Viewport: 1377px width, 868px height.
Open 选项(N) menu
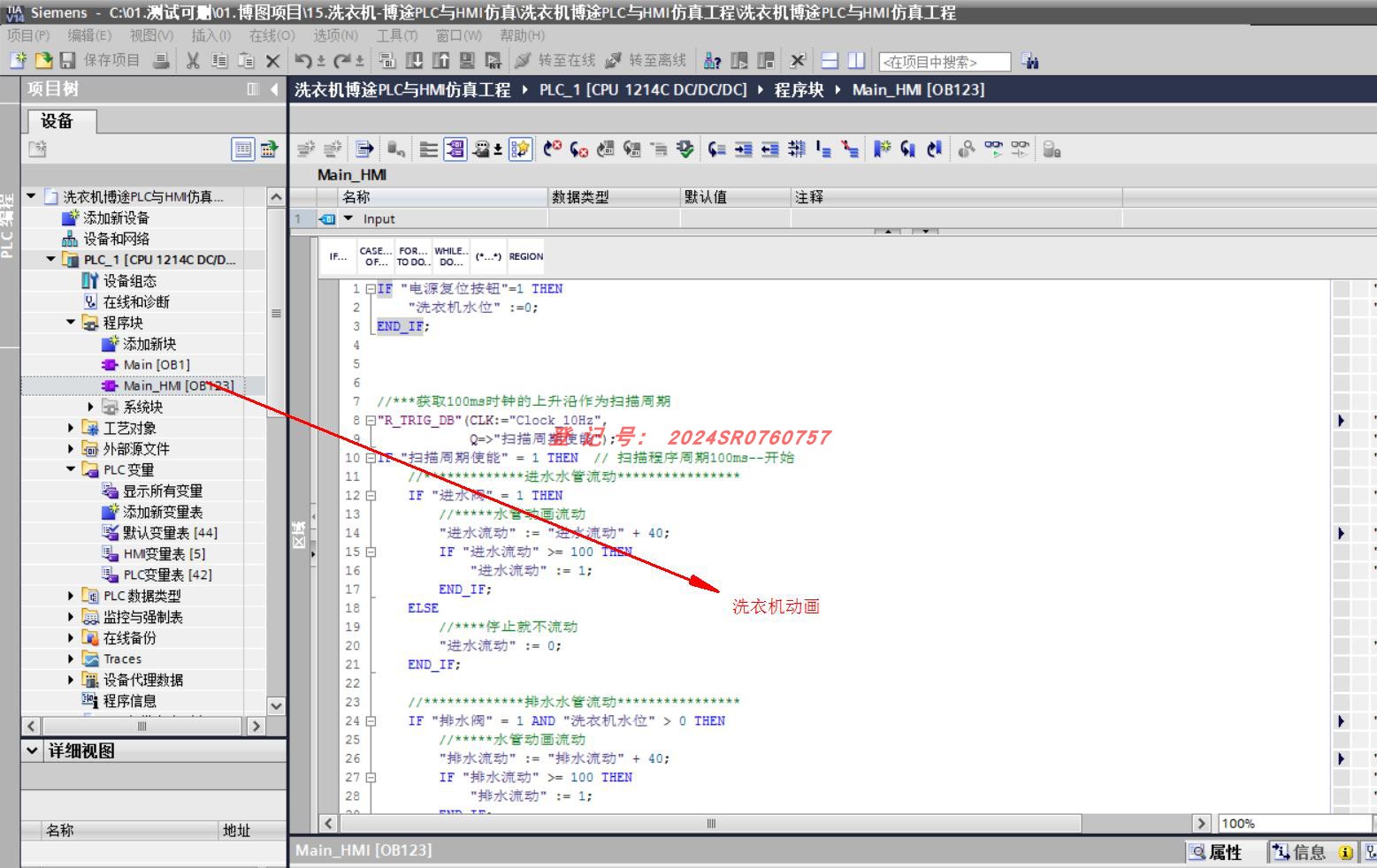pos(335,35)
